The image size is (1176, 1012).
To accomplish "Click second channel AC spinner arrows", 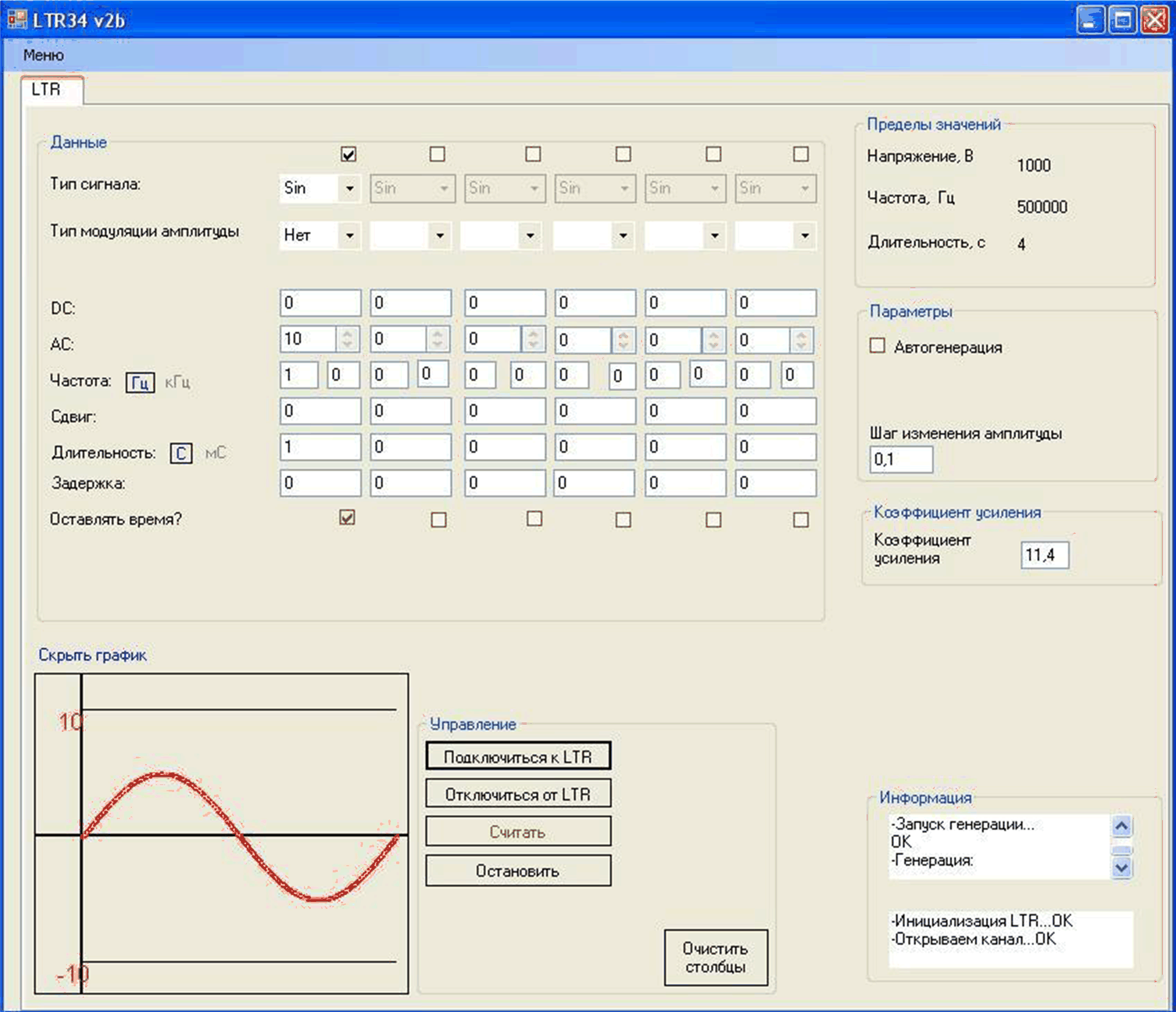I will click(x=437, y=339).
